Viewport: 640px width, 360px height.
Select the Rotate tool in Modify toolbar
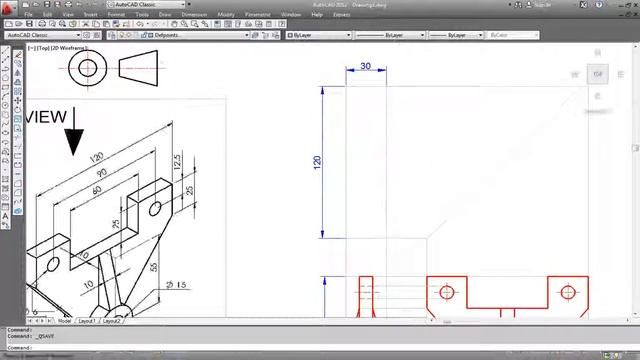tap(18, 110)
